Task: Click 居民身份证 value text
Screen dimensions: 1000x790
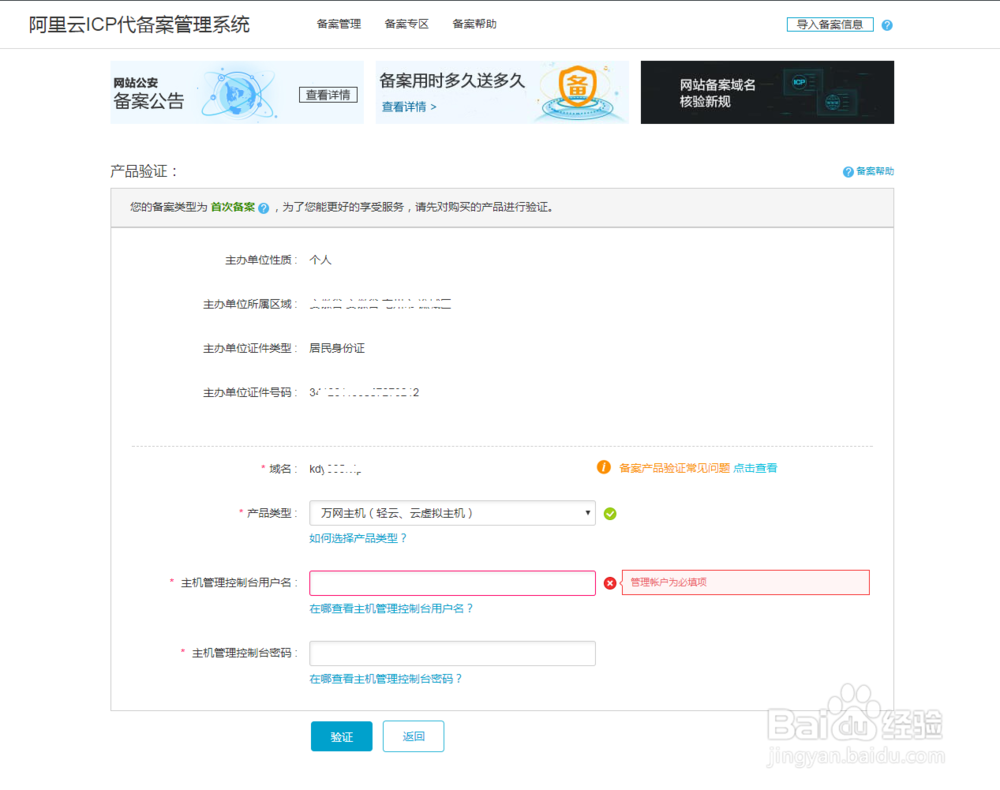Action: (337, 348)
